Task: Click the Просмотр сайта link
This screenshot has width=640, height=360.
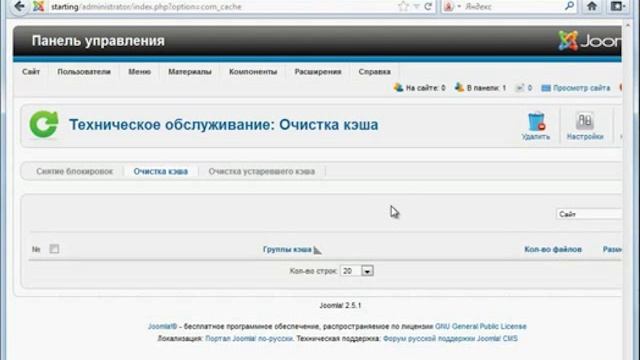Action: (582, 88)
